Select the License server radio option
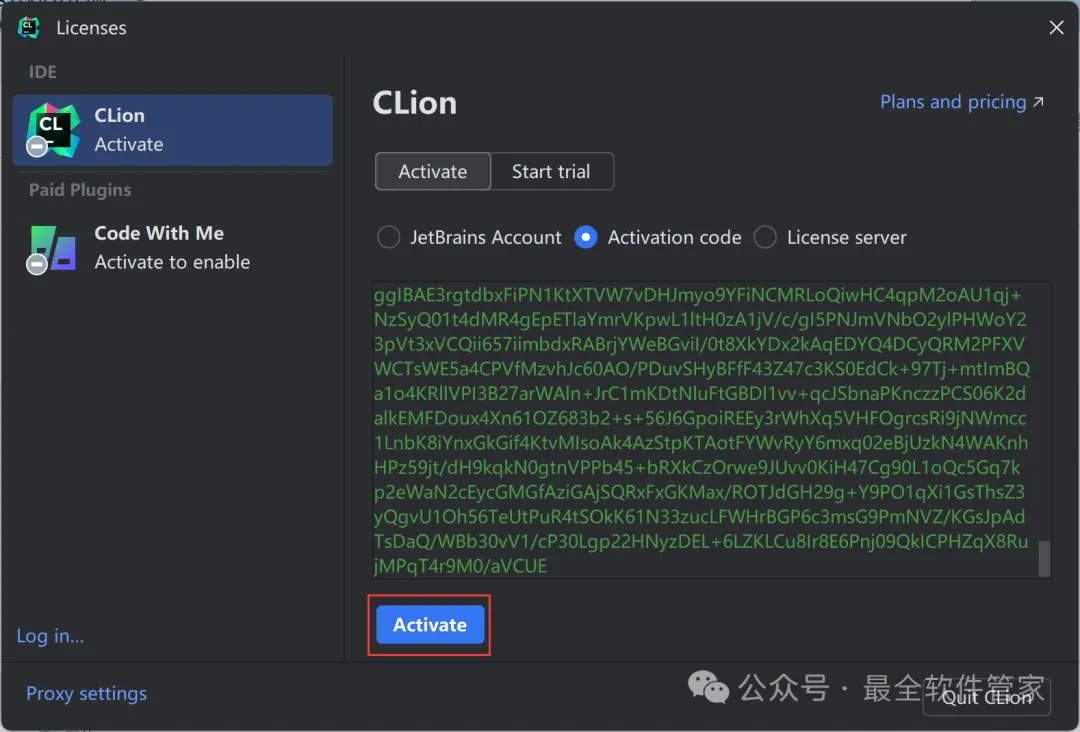This screenshot has width=1080, height=732. [765, 238]
